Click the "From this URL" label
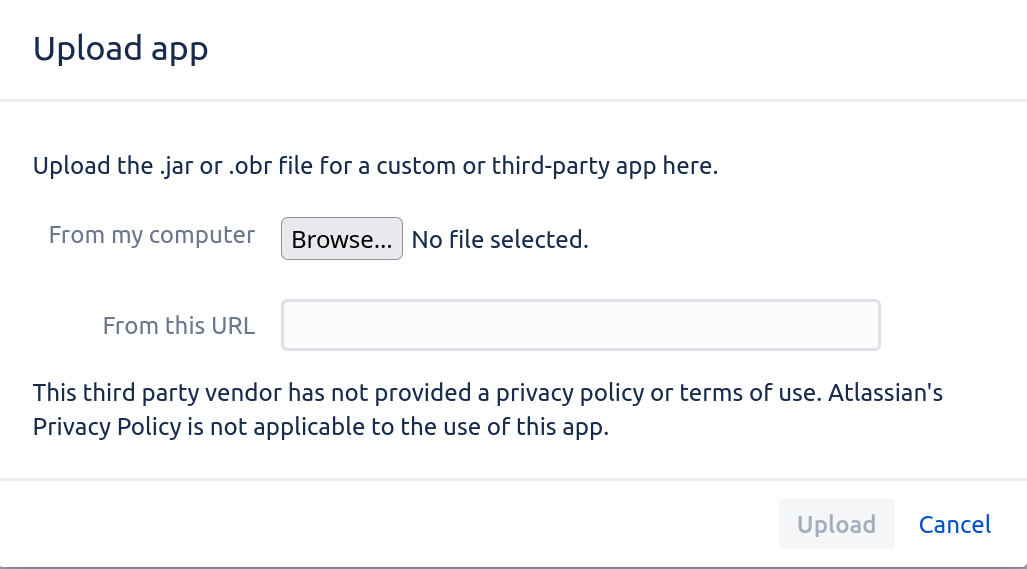 (x=179, y=325)
